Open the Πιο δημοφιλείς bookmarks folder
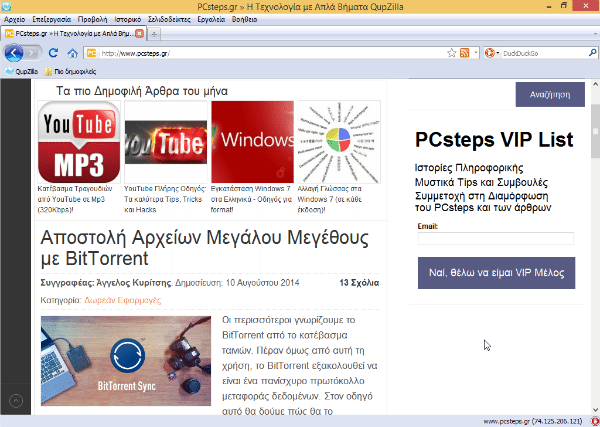The width and height of the screenshot is (600, 427). coord(70,72)
